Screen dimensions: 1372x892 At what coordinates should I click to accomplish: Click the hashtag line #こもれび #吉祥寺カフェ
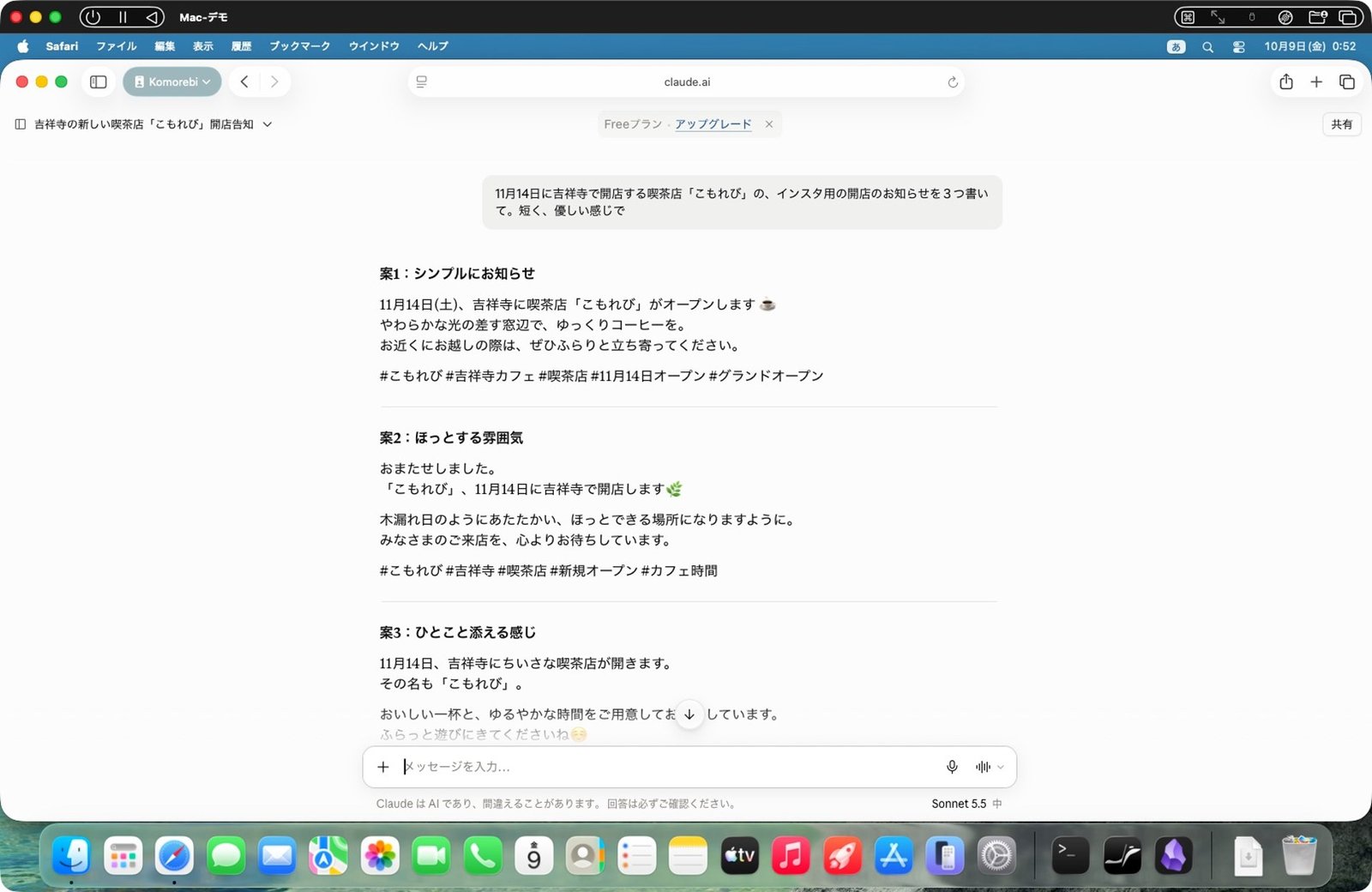pyautogui.click(x=601, y=376)
